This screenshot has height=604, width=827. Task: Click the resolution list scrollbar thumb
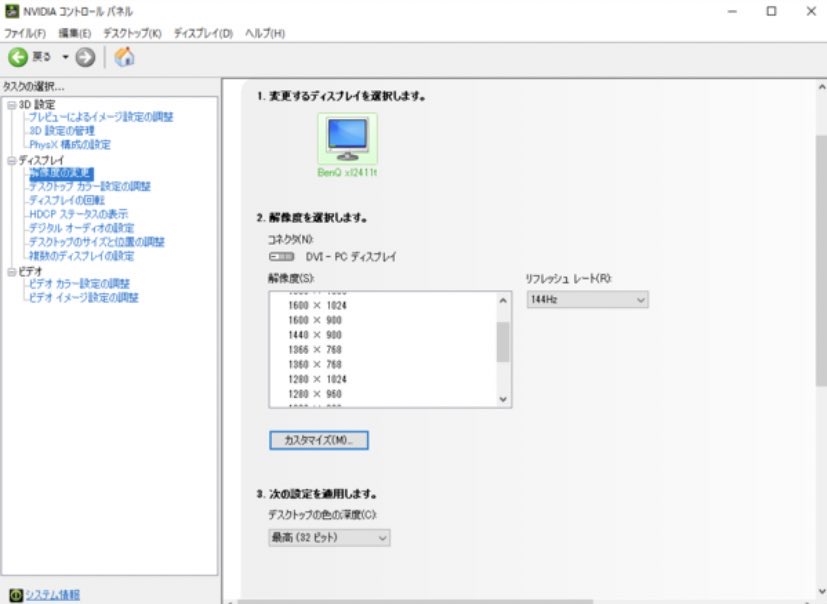pyautogui.click(x=503, y=342)
